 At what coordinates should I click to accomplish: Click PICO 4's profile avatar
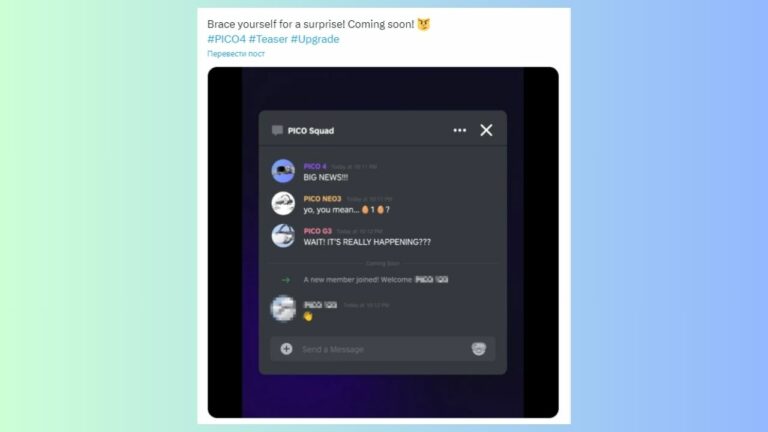(283, 171)
